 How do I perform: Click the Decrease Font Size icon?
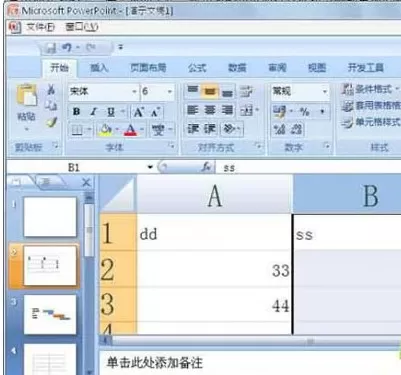[155, 112]
